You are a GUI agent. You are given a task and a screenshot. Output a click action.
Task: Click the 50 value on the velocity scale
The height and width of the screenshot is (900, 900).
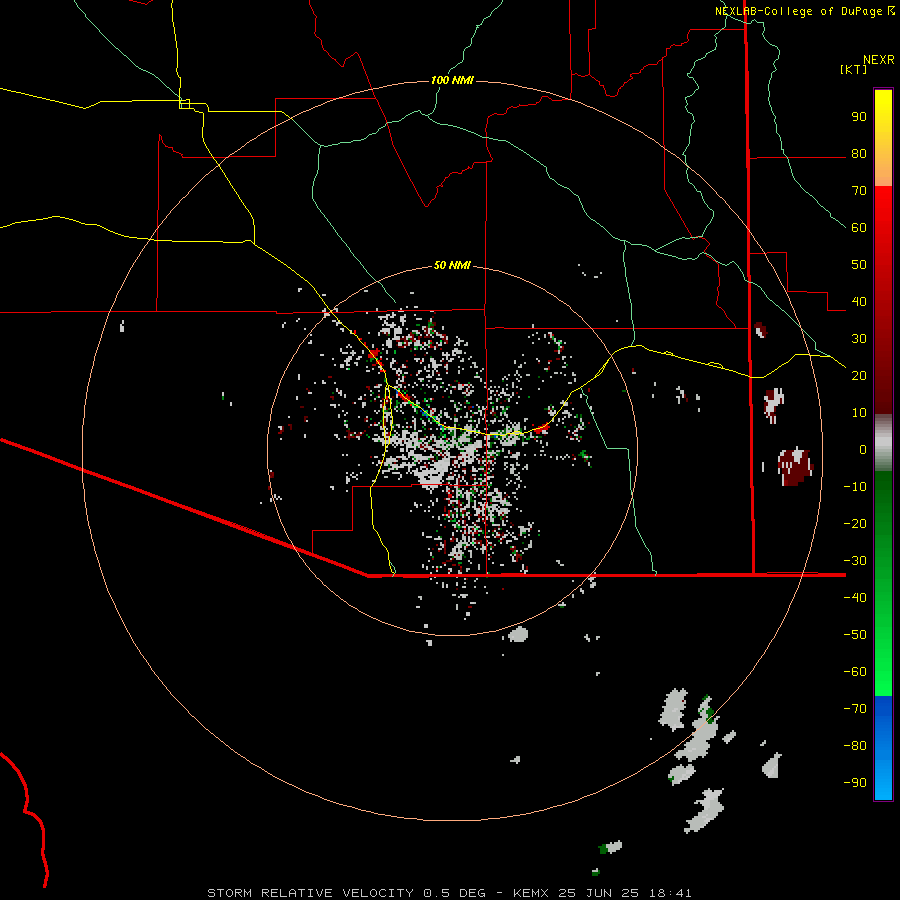coord(859,265)
